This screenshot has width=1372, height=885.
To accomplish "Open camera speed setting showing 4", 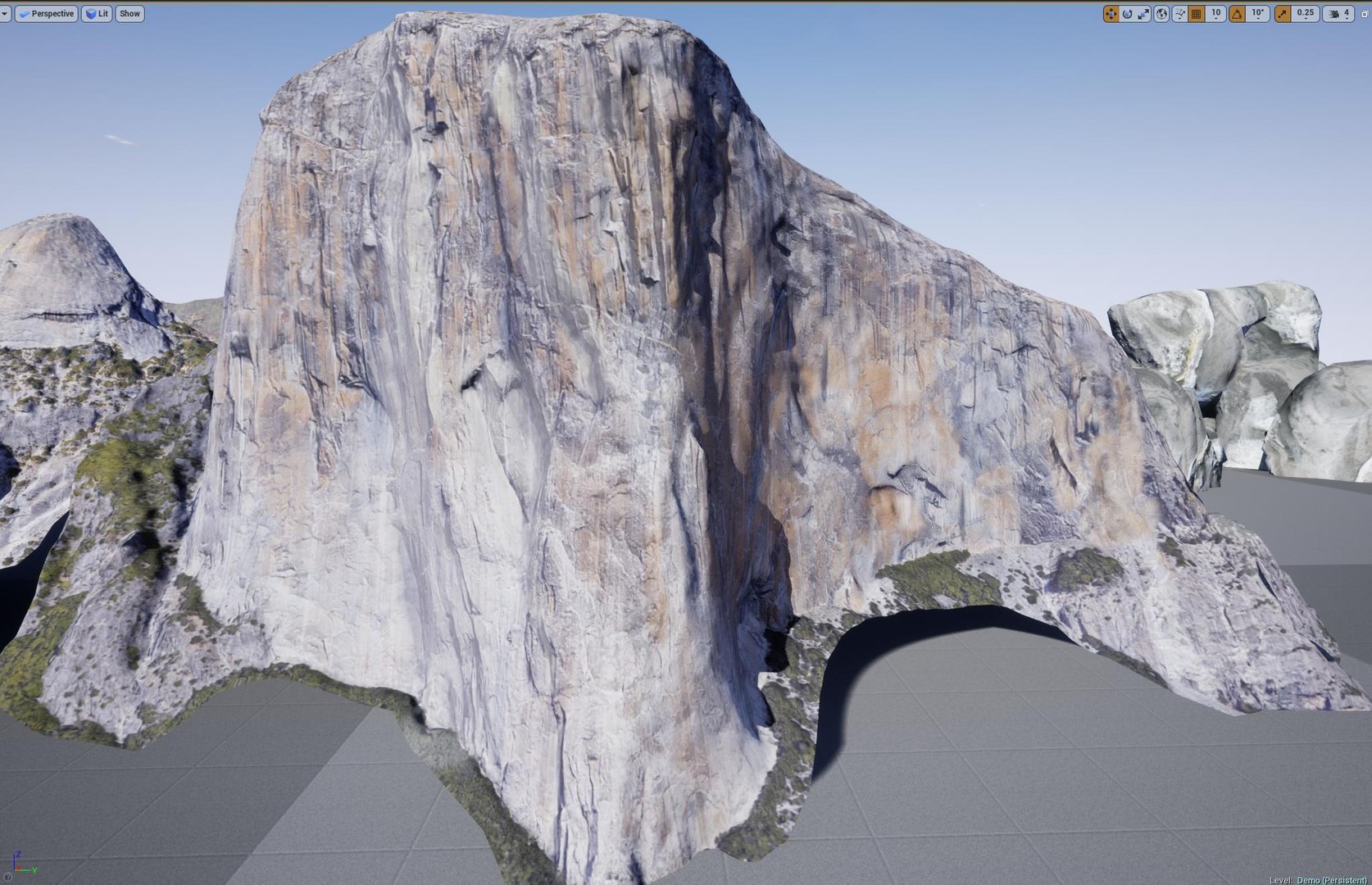I will tap(1338, 14).
